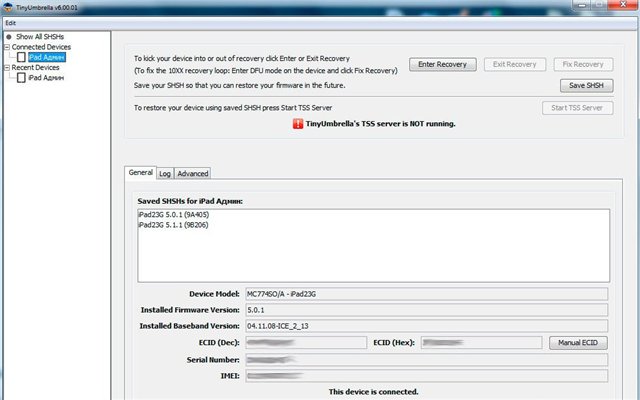Click the Save SHSH button

point(586,86)
